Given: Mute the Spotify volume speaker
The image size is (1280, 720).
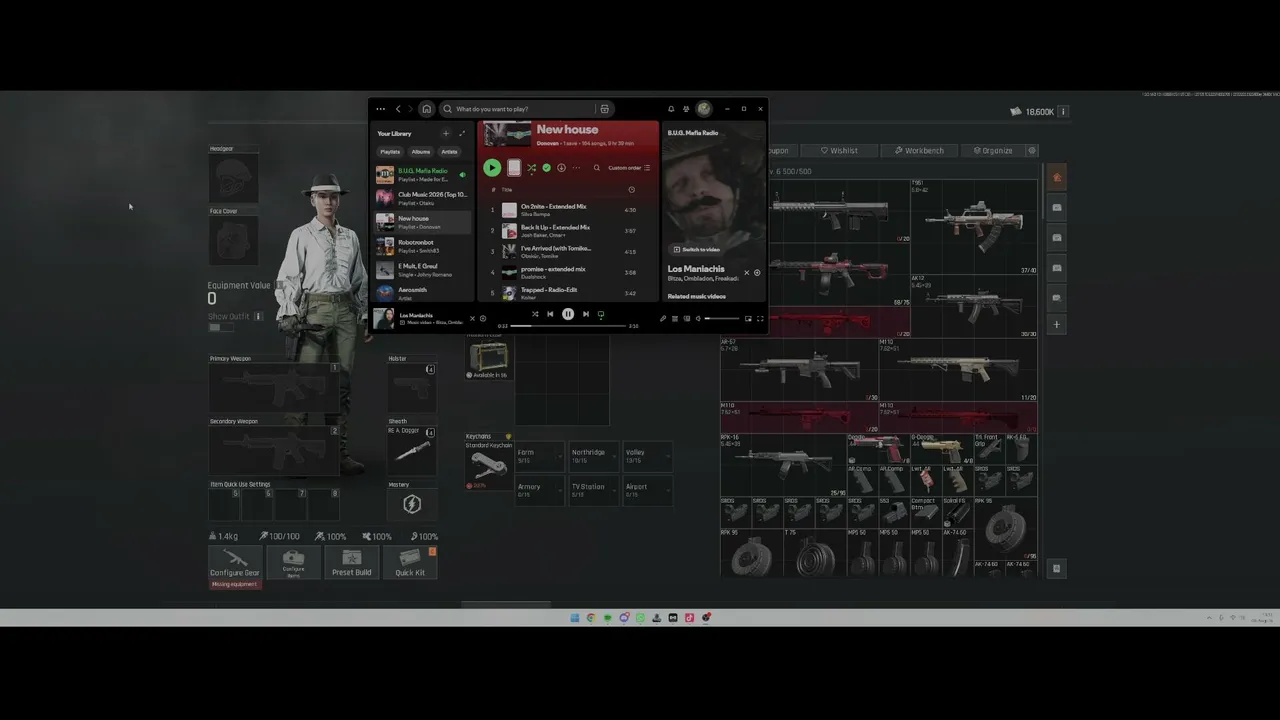Looking at the screenshot, I should coord(698,319).
